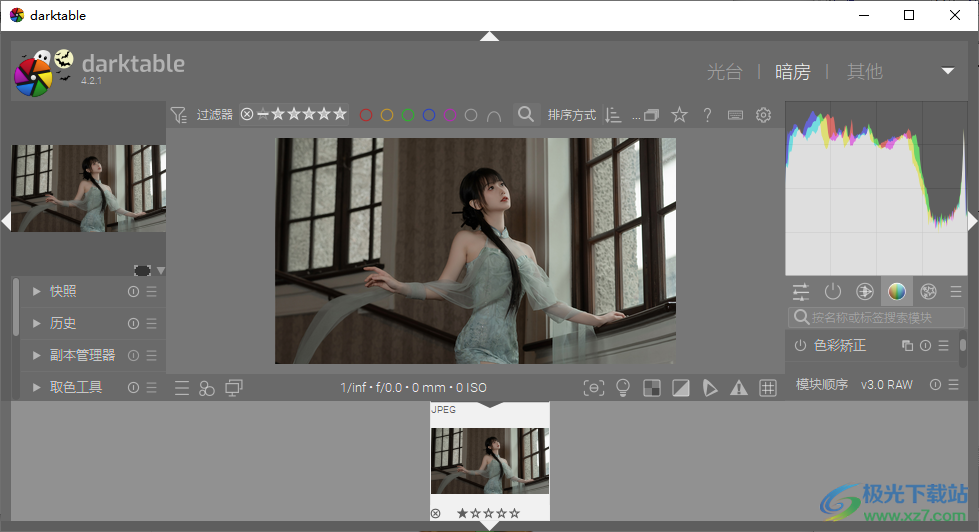This screenshot has width=979, height=532.
Task: Filter by blue color label
Action: tap(429, 115)
